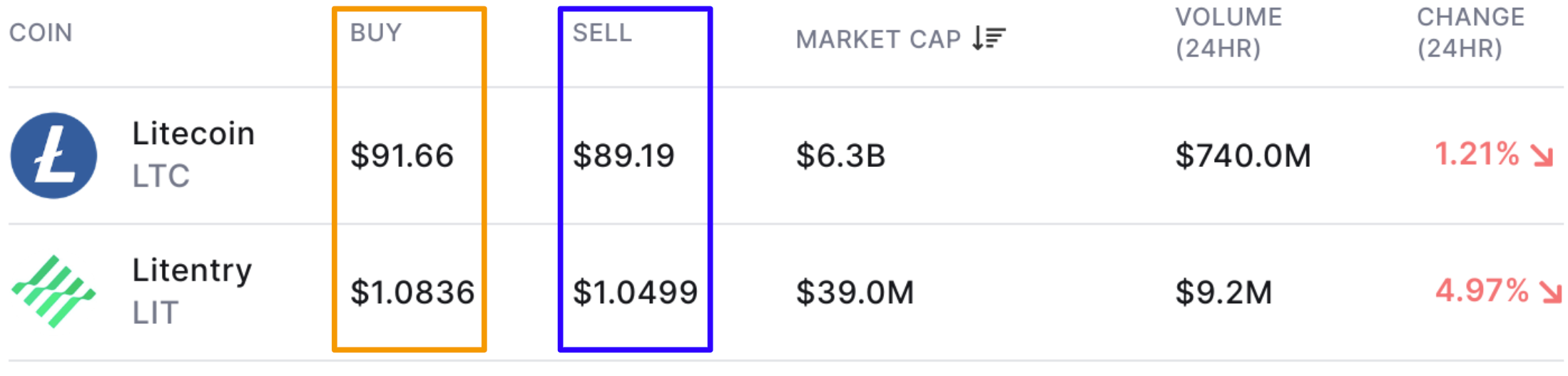Select Litentry buy price $1.0836
Screen dimensions: 1568x376
[412, 293]
